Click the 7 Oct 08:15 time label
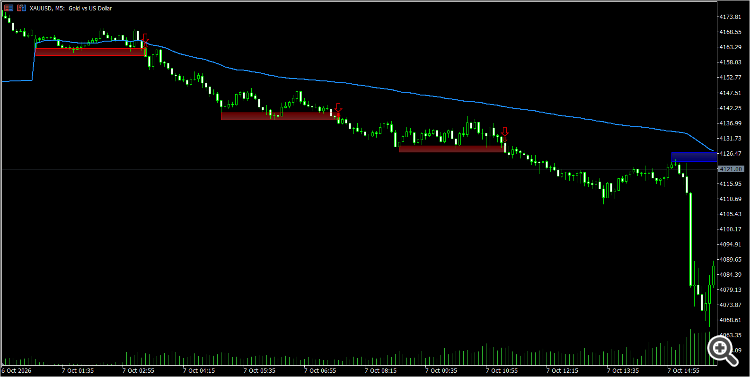The image size is (750, 377). [x=381, y=370]
